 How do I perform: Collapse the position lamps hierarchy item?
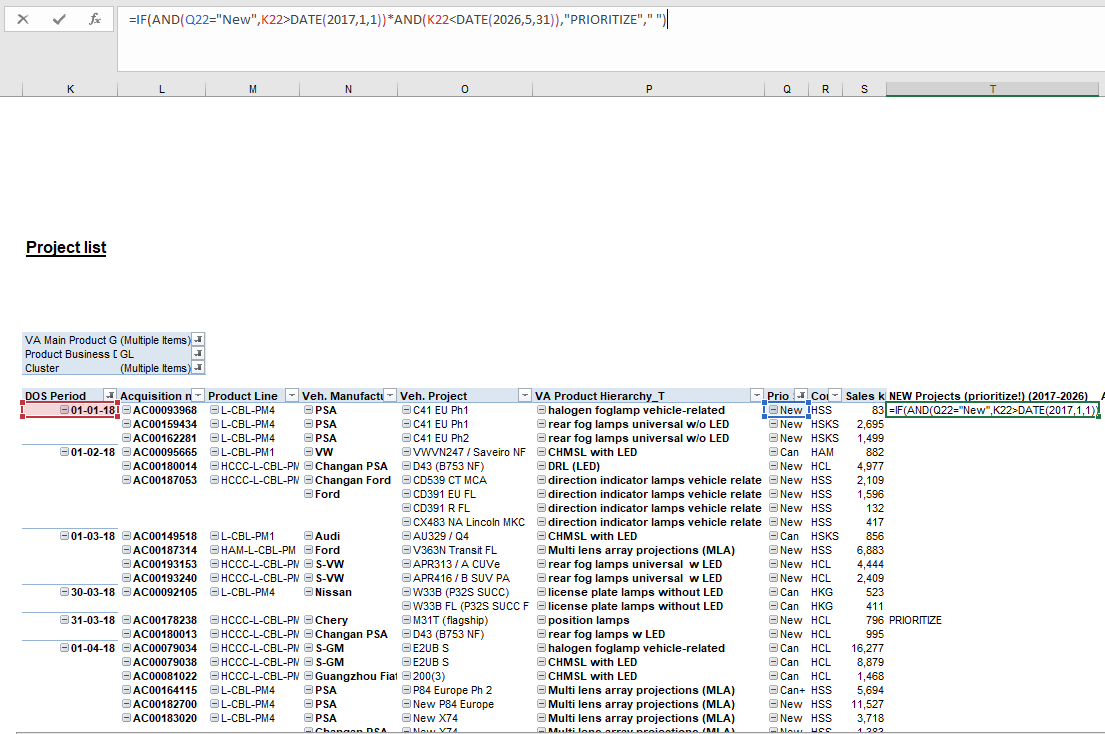541,620
